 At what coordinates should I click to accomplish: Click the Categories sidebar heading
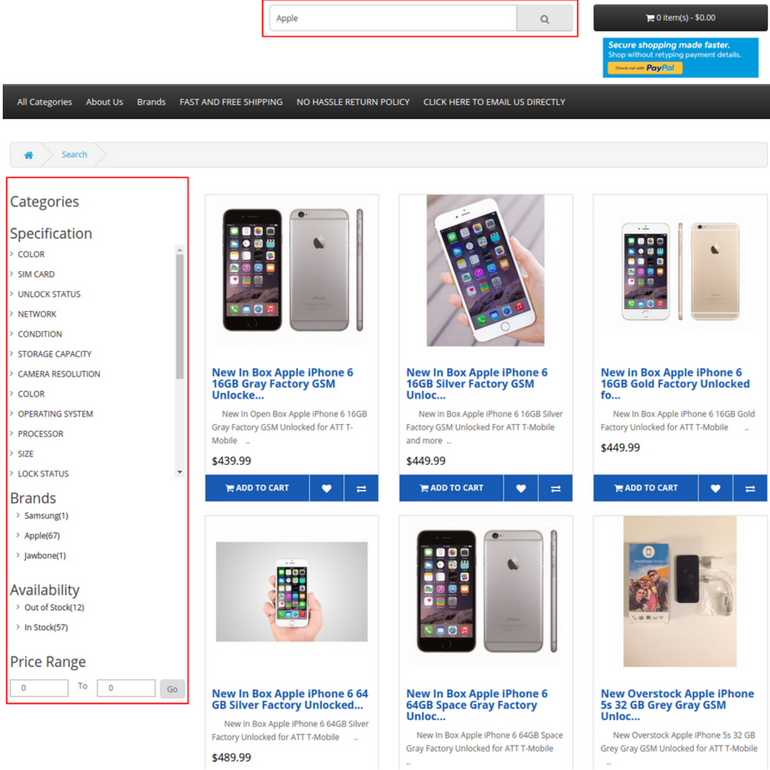point(44,202)
